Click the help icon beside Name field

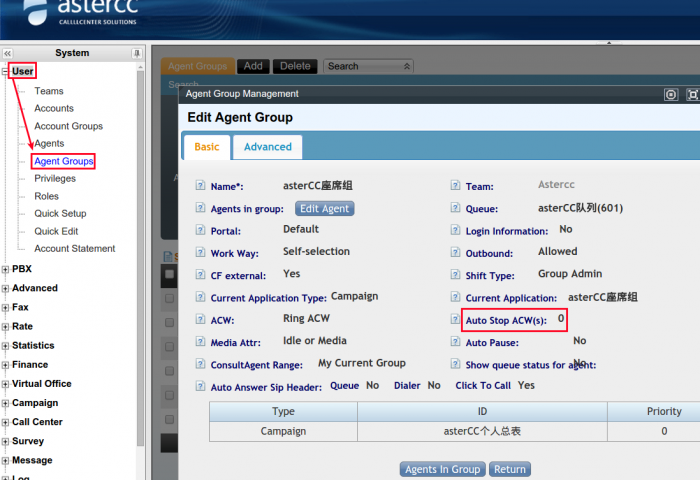coord(200,186)
